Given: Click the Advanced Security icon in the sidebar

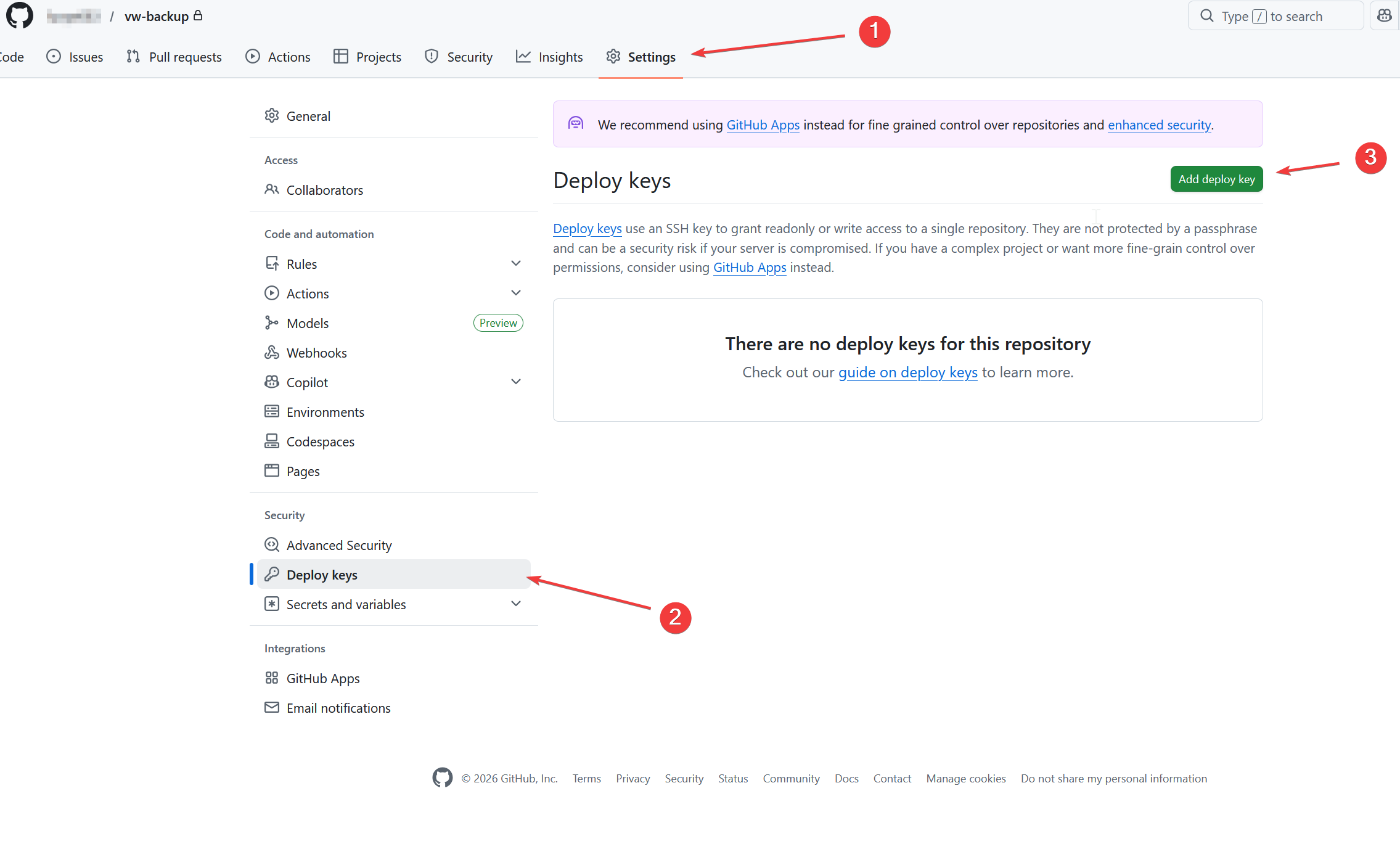Looking at the screenshot, I should pos(272,545).
